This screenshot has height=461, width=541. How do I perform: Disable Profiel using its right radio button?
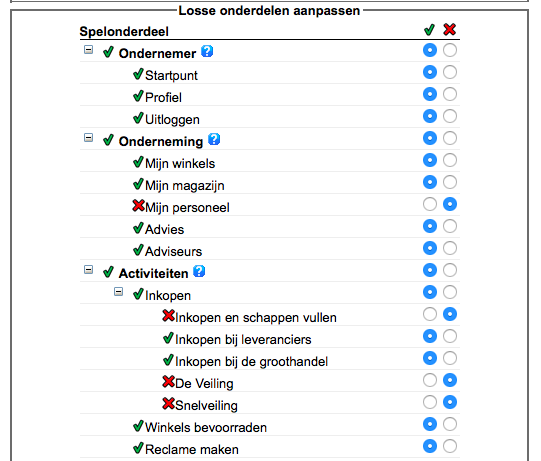[450, 94]
